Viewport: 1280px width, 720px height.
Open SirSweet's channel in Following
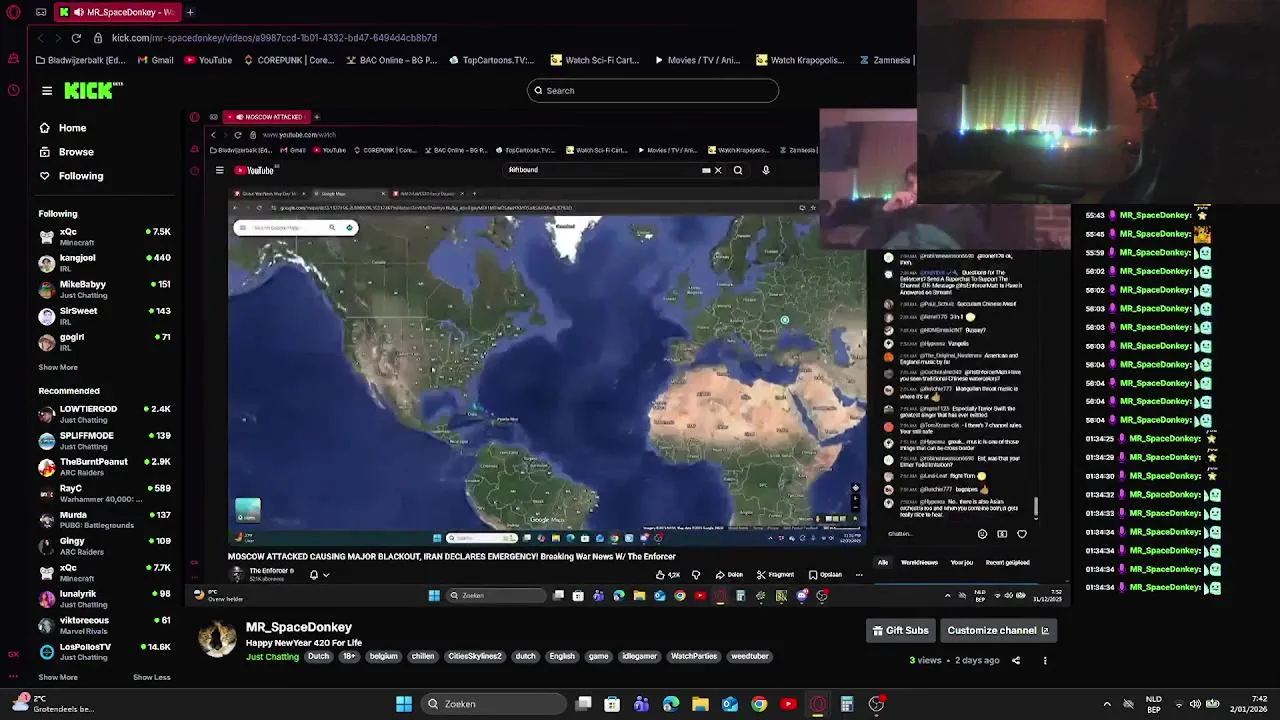pos(104,315)
